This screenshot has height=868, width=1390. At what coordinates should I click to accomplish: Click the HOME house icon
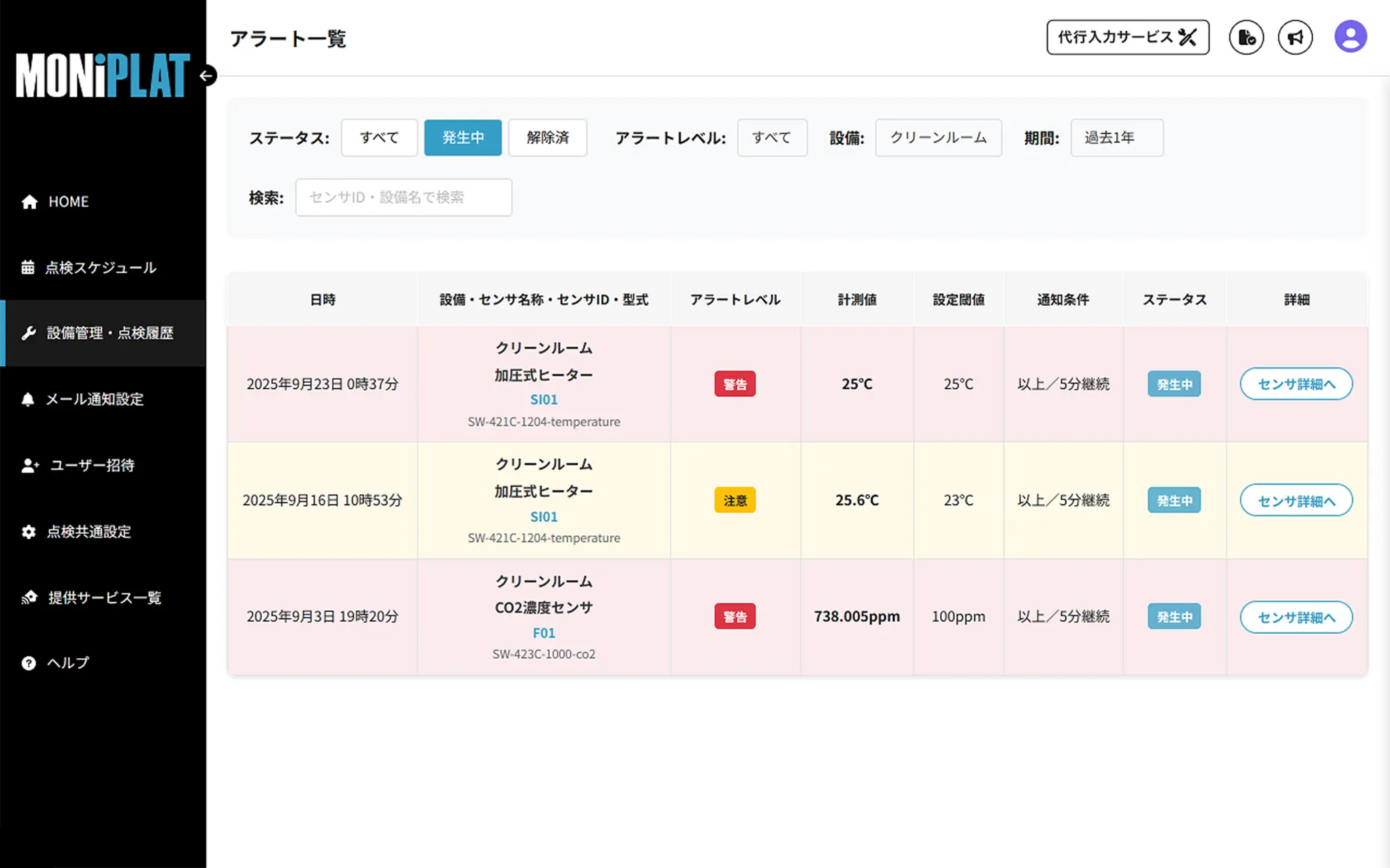[x=29, y=202]
